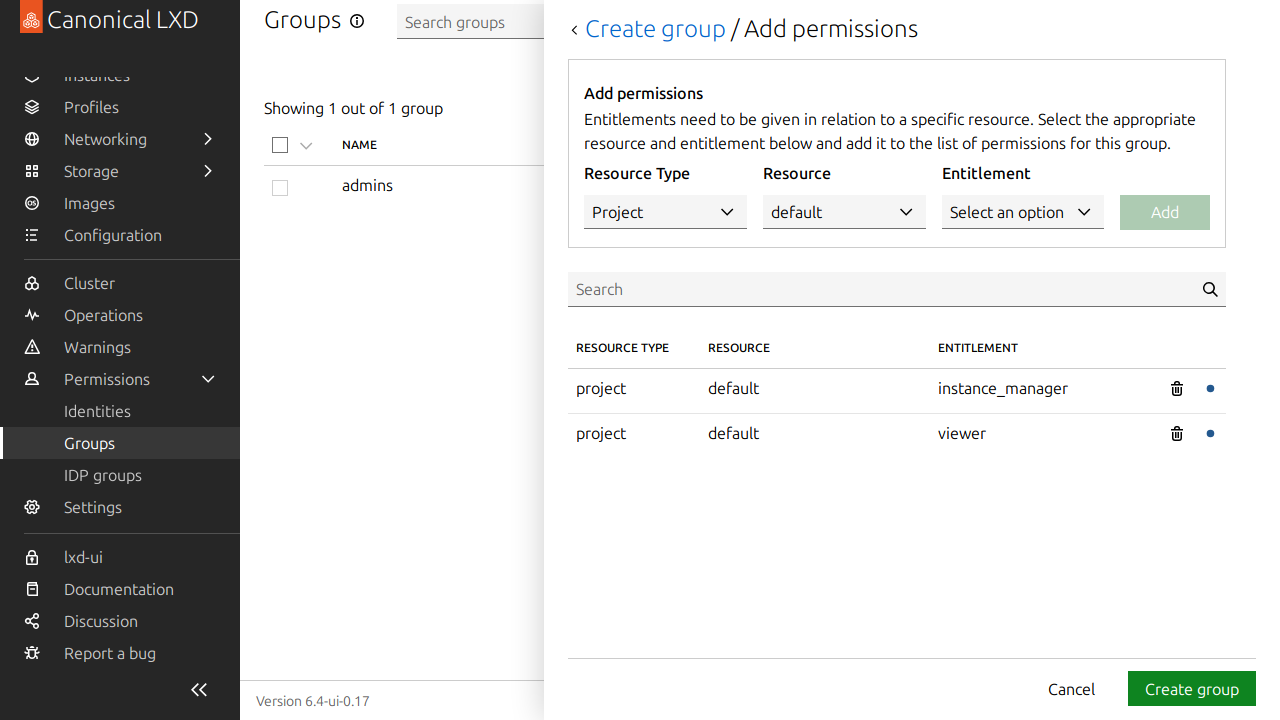Click the Images disc icon

32,203
